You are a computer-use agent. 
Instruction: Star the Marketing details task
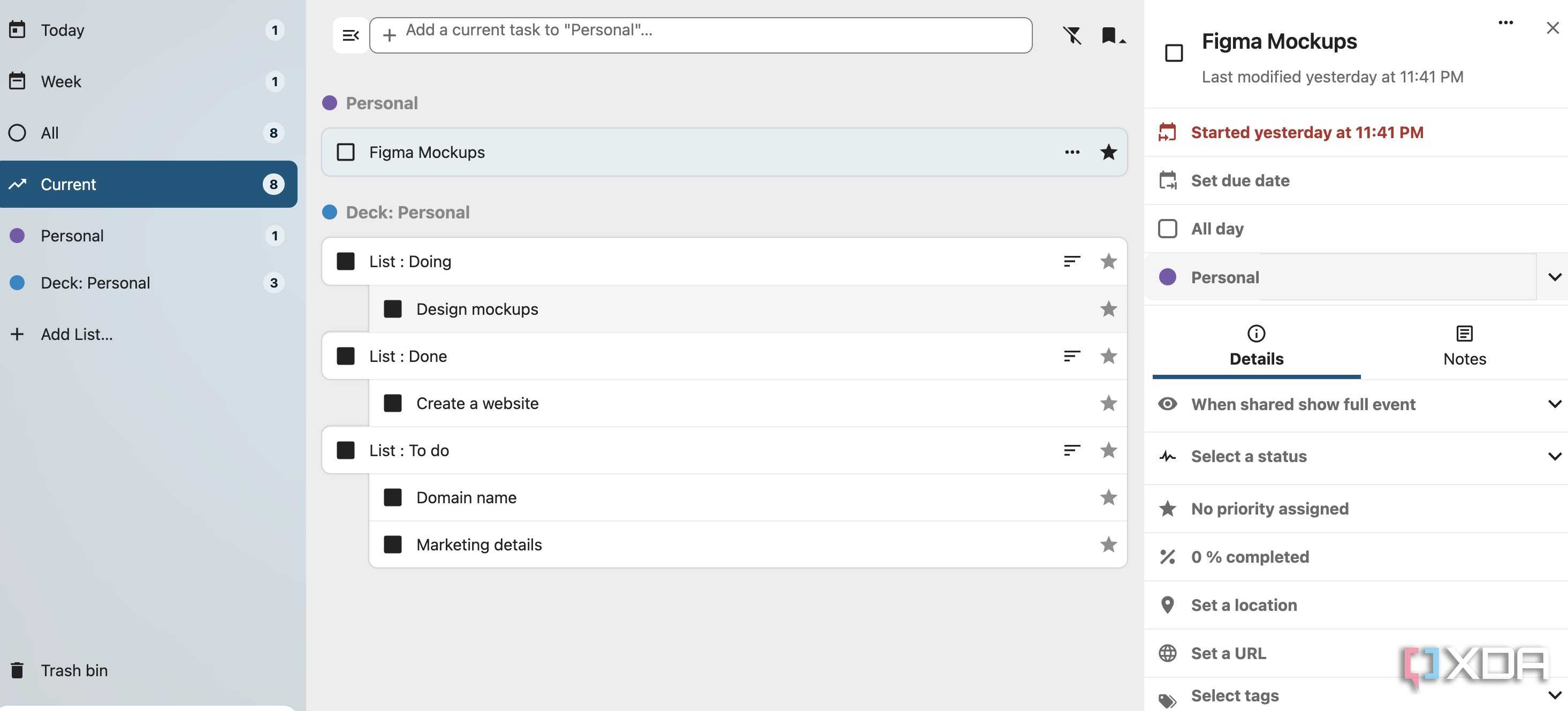click(x=1108, y=545)
